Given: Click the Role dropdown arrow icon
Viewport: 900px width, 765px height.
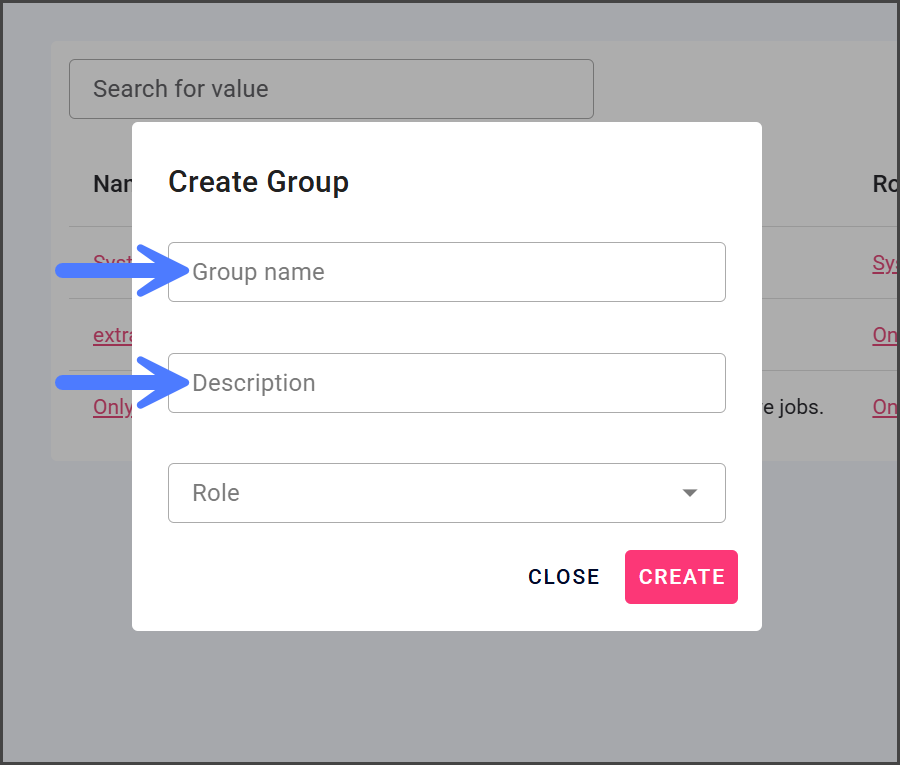Looking at the screenshot, I should (x=689, y=493).
